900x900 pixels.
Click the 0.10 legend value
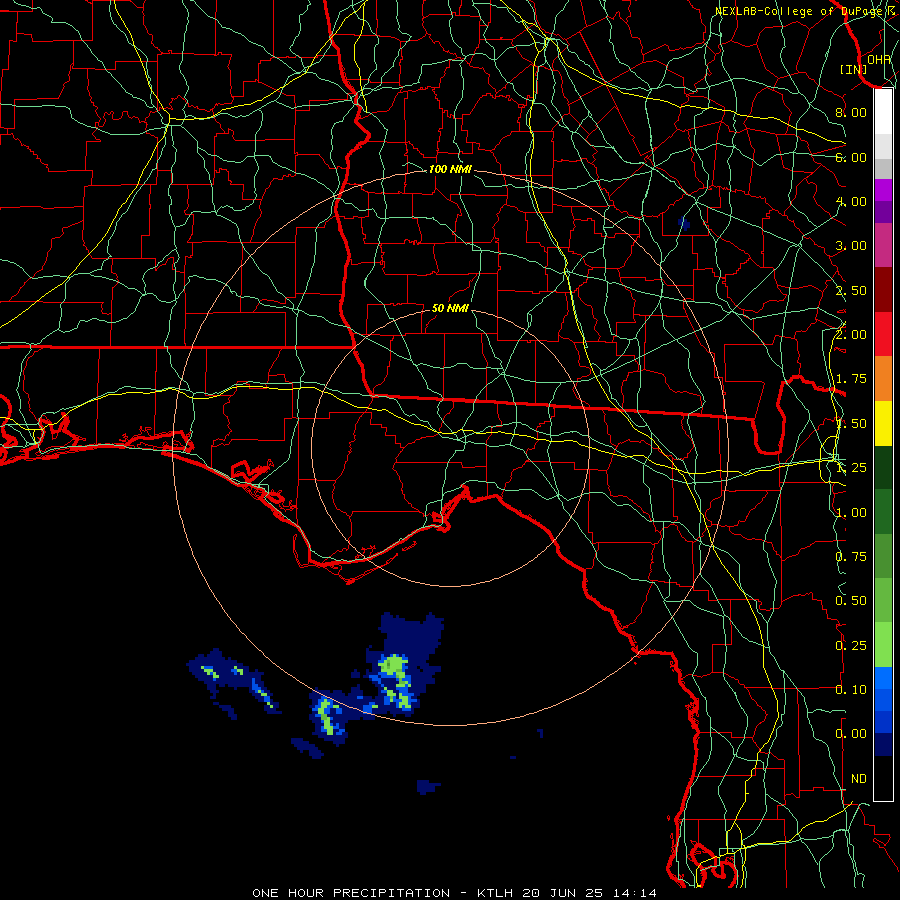851,690
